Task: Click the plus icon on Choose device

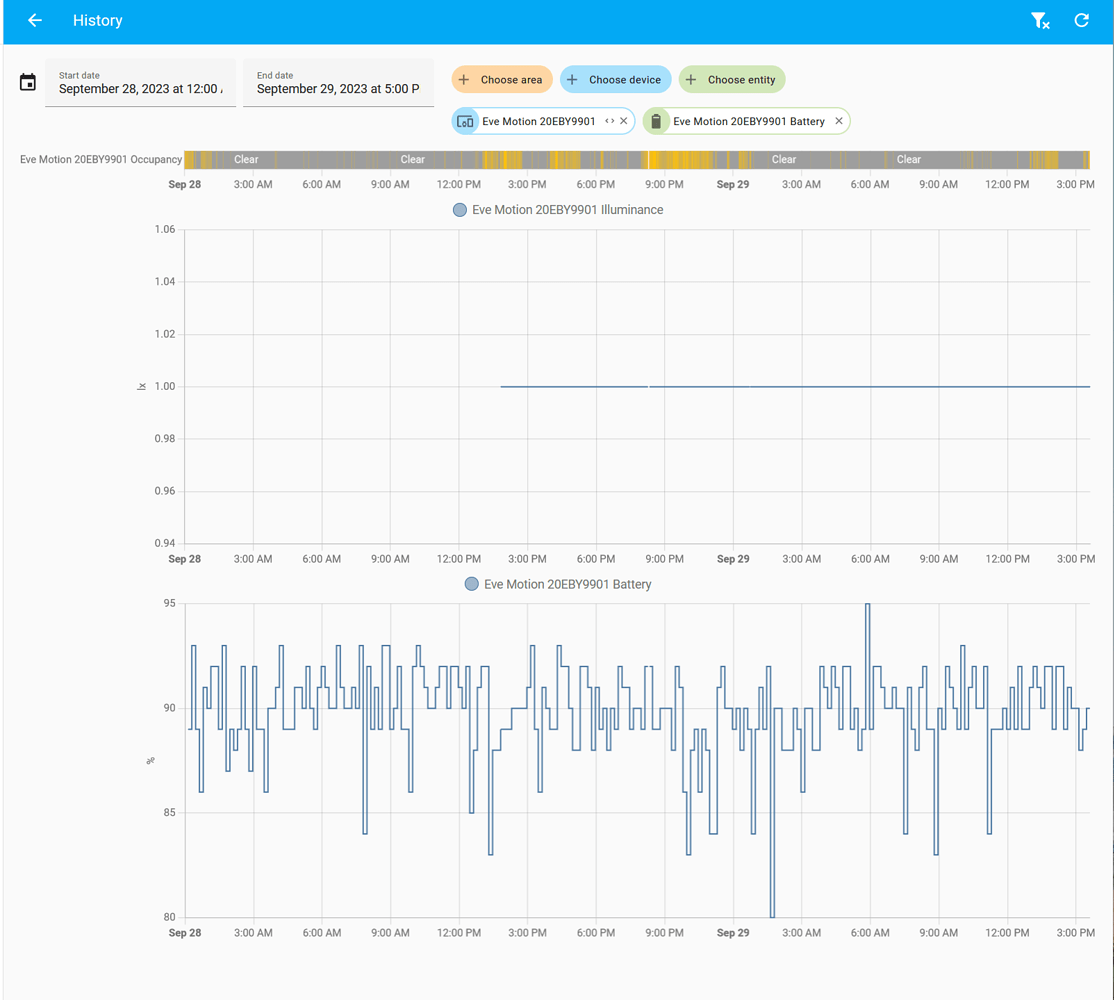Action: point(571,79)
